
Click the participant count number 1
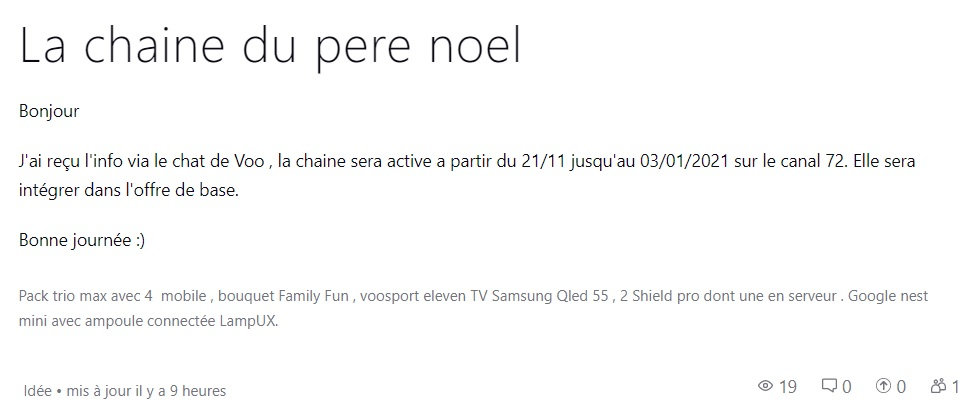(955, 386)
